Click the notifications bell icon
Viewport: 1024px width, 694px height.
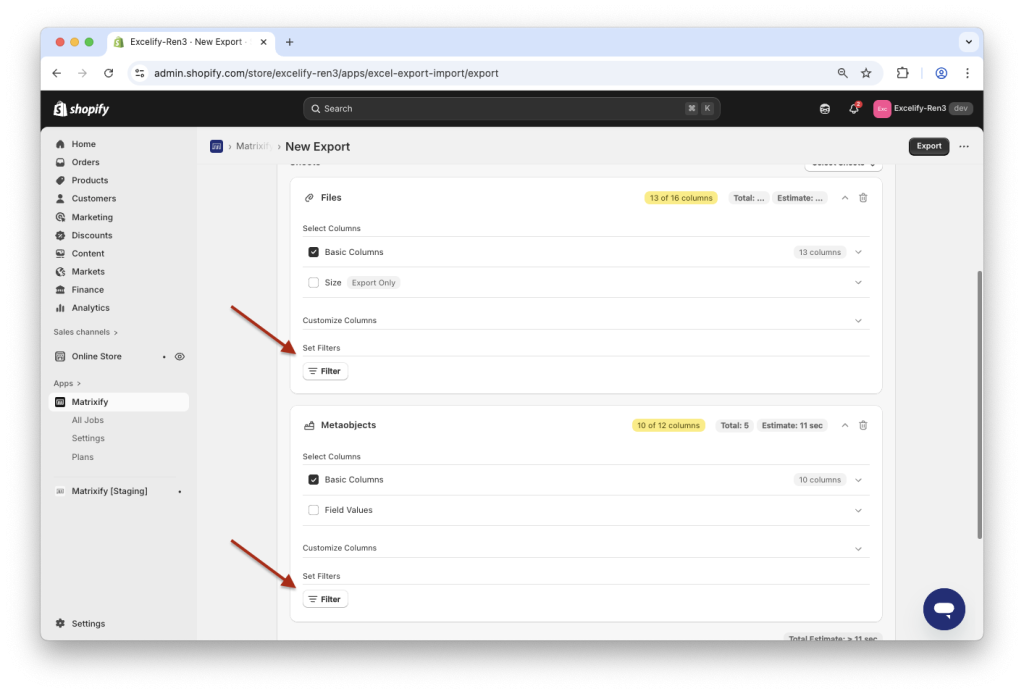click(x=855, y=108)
